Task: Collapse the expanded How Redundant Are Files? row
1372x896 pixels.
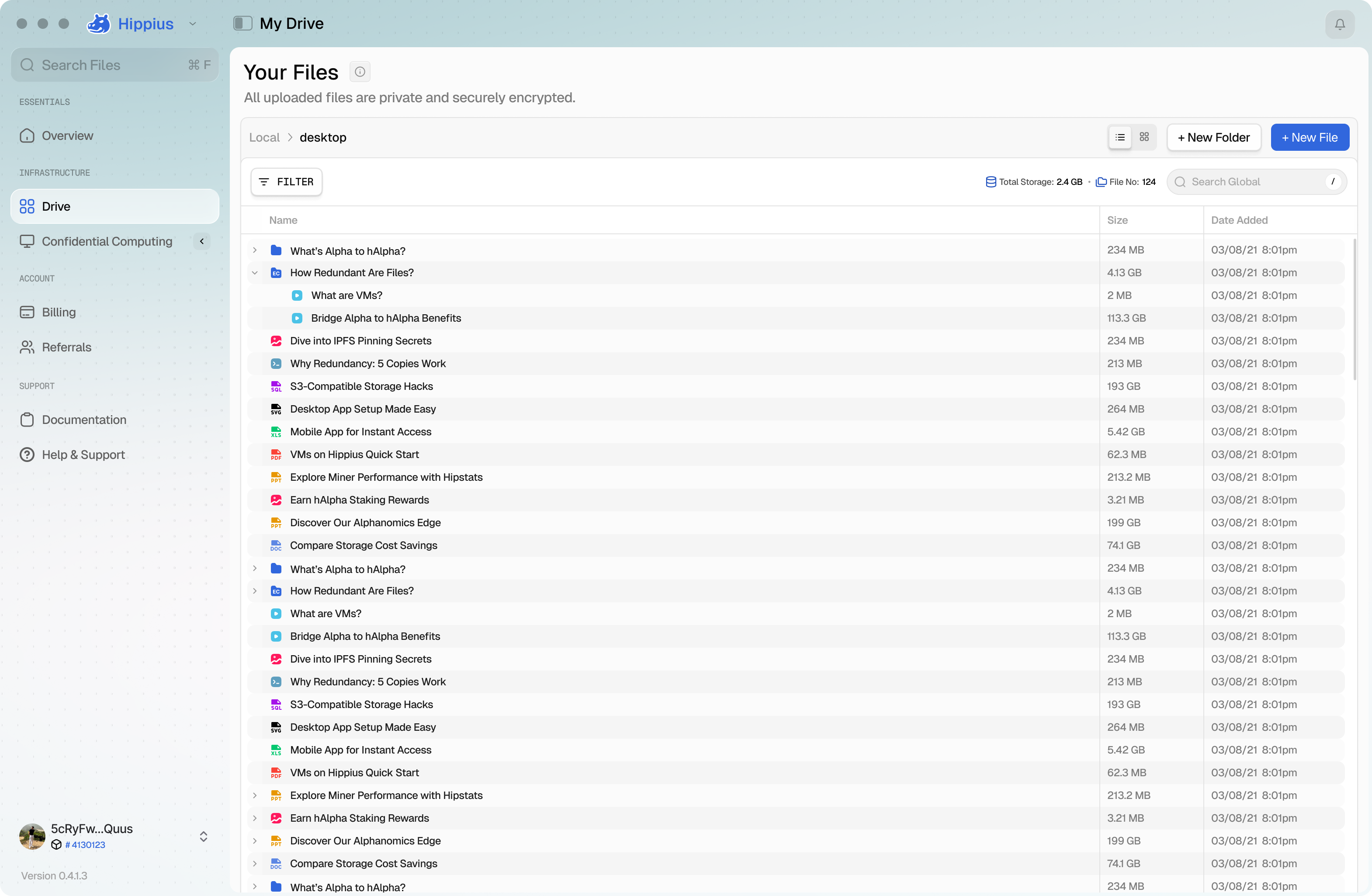Action: [255, 273]
